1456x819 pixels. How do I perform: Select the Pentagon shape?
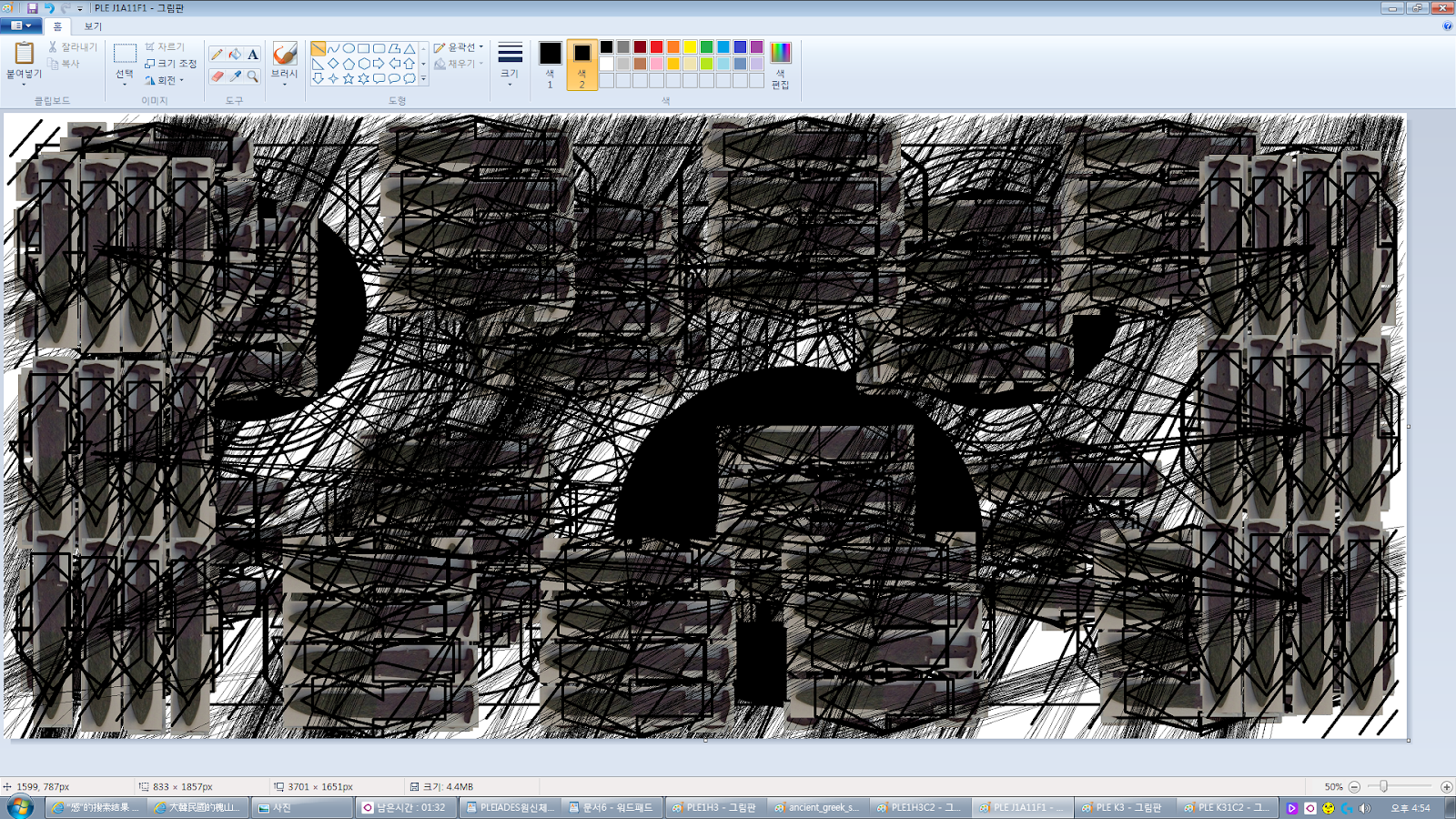coord(349,64)
